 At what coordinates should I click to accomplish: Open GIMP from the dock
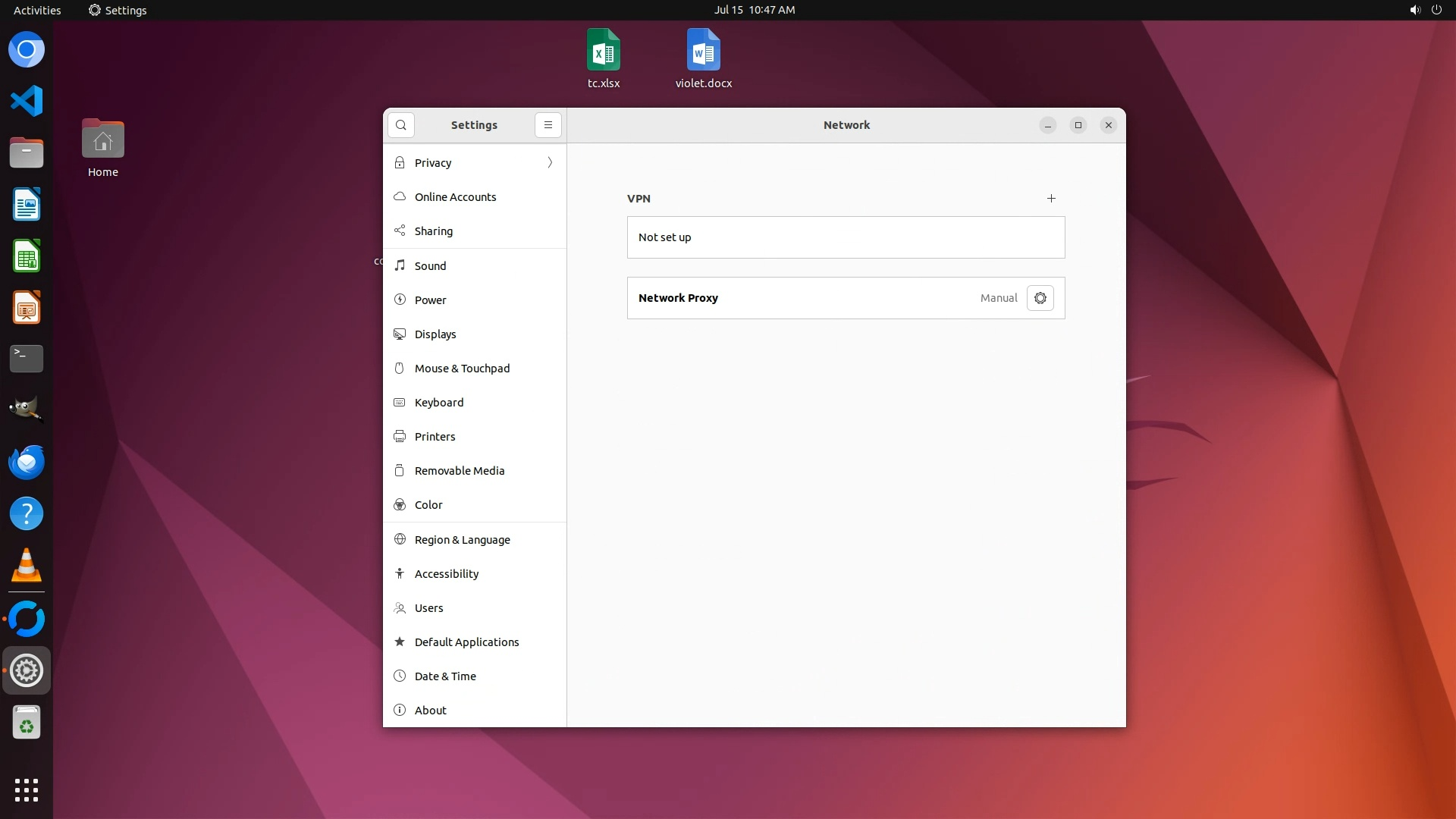point(27,410)
